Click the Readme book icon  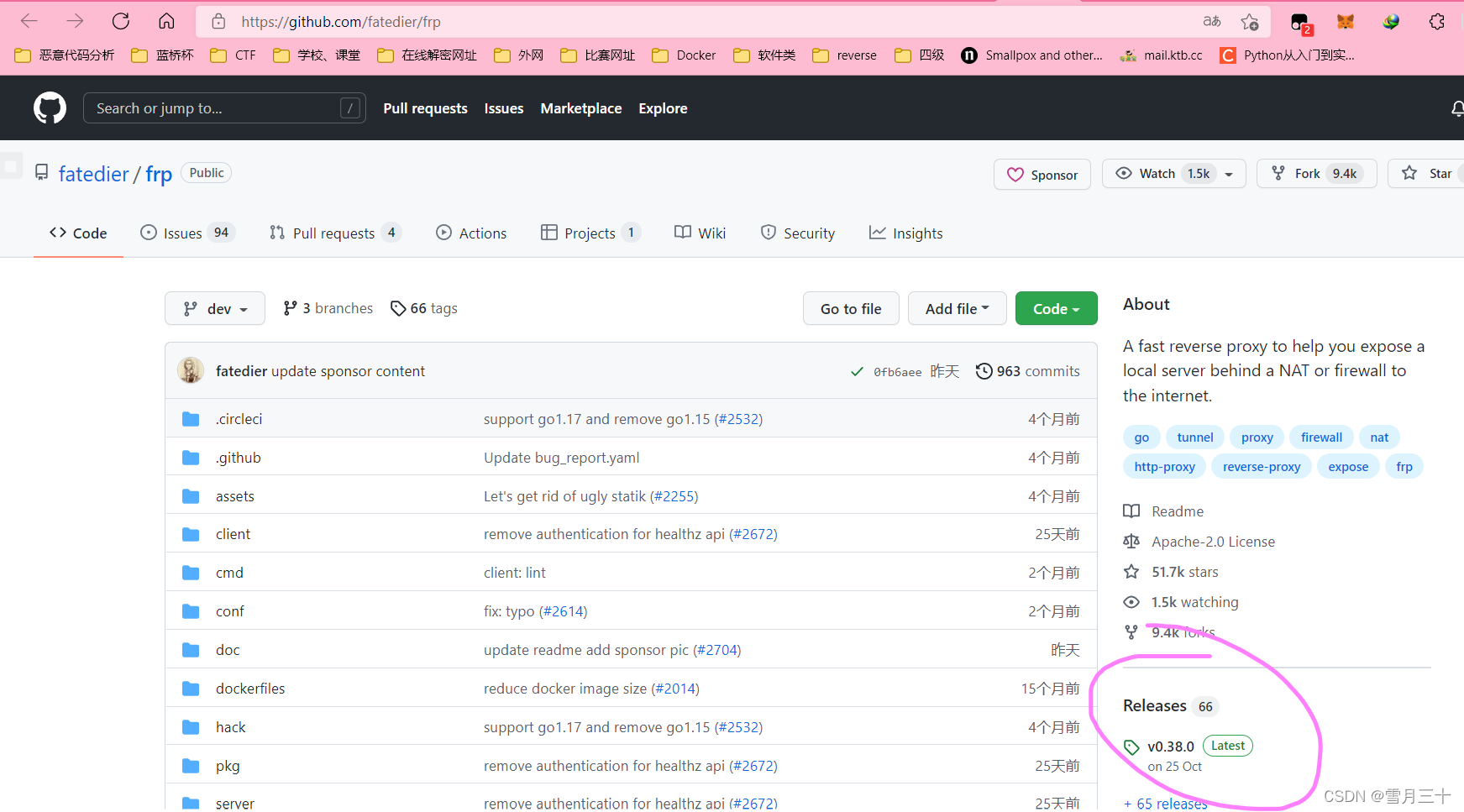[1131, 511]
